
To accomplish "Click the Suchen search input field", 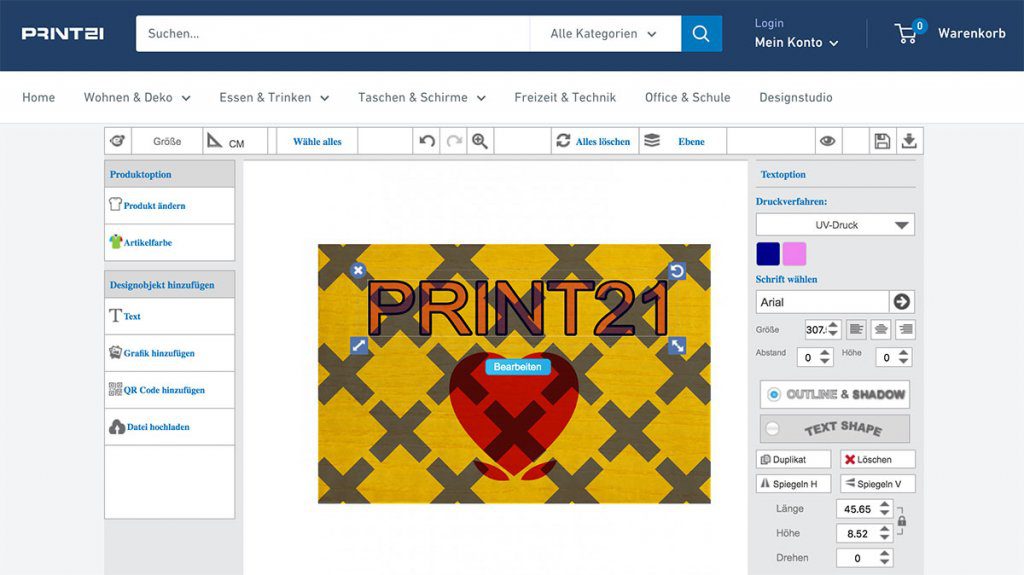I will click(333, 34).
